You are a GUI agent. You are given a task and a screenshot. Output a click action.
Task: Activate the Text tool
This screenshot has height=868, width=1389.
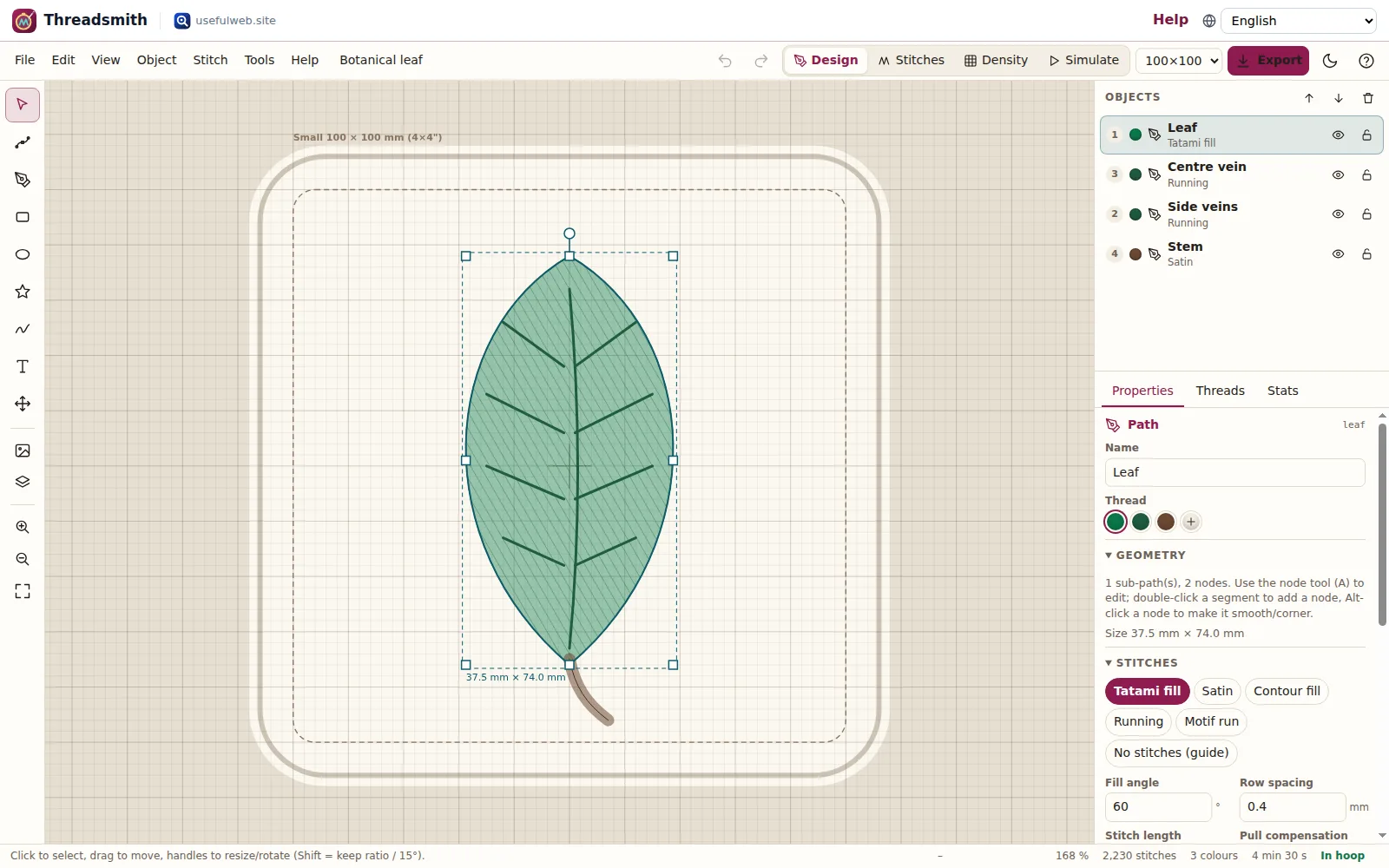[x=23, y=366]
